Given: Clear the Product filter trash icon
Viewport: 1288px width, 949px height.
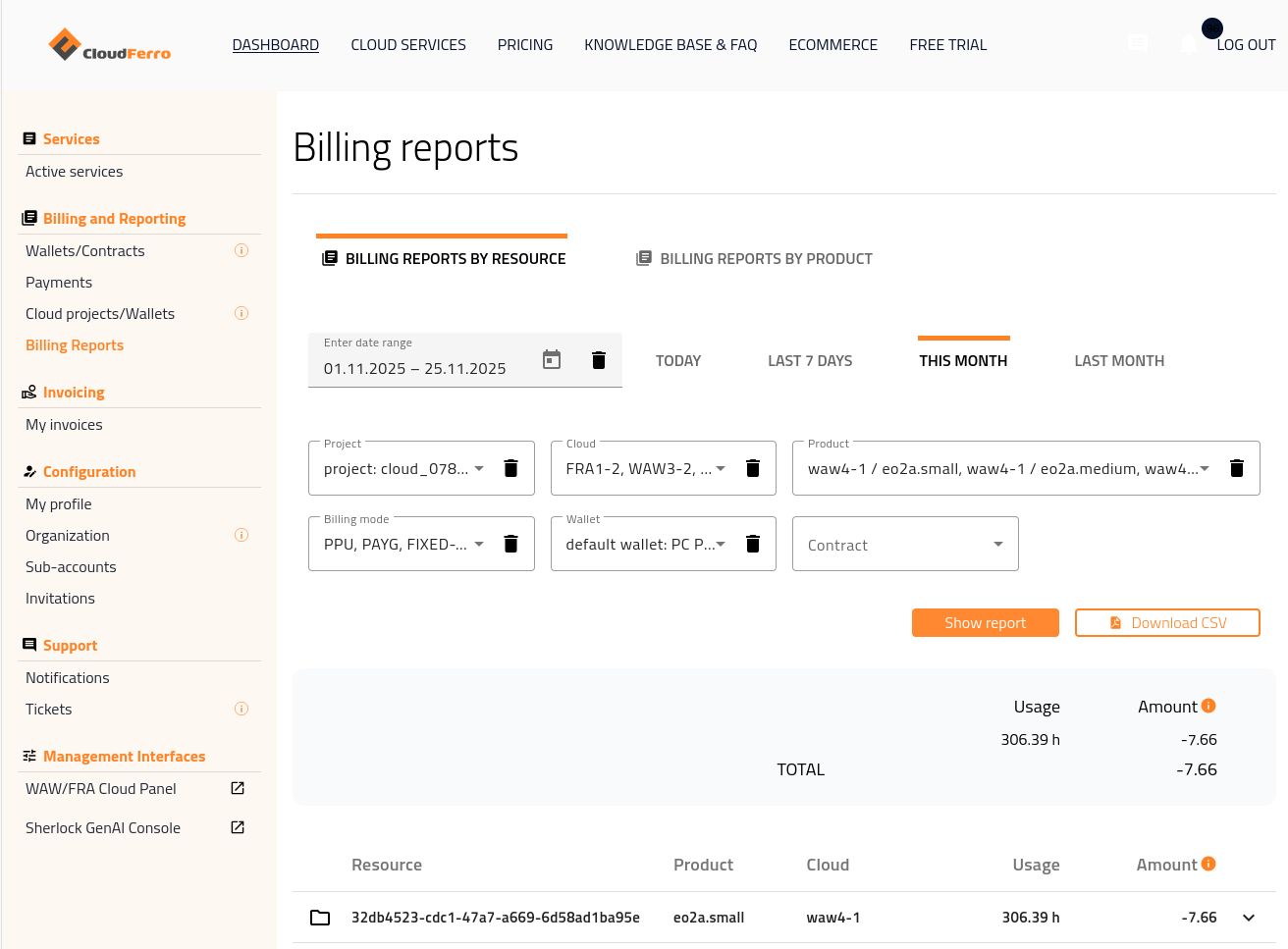Looking at the screenshot, I should point(1237,468).
